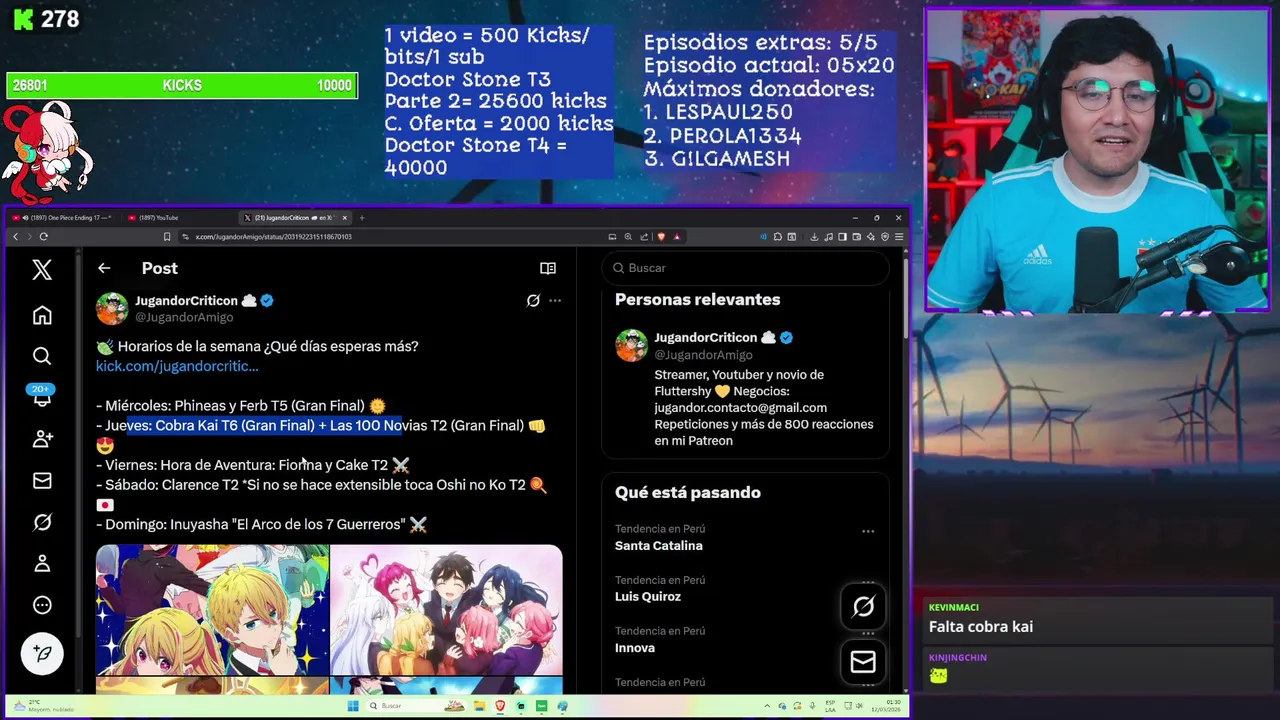Open browser downloads icon
The image size is (1280, 720).
coord(814,237)
